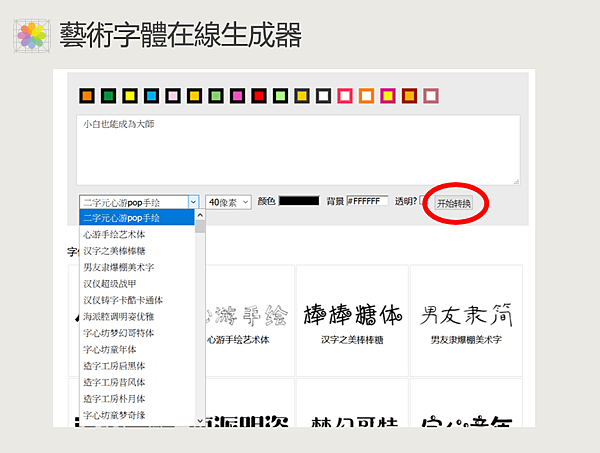The width and height of the screenshot is (600, 453).
Task: Choose the yellow swatch with magenta border
Action: (388, 96)
